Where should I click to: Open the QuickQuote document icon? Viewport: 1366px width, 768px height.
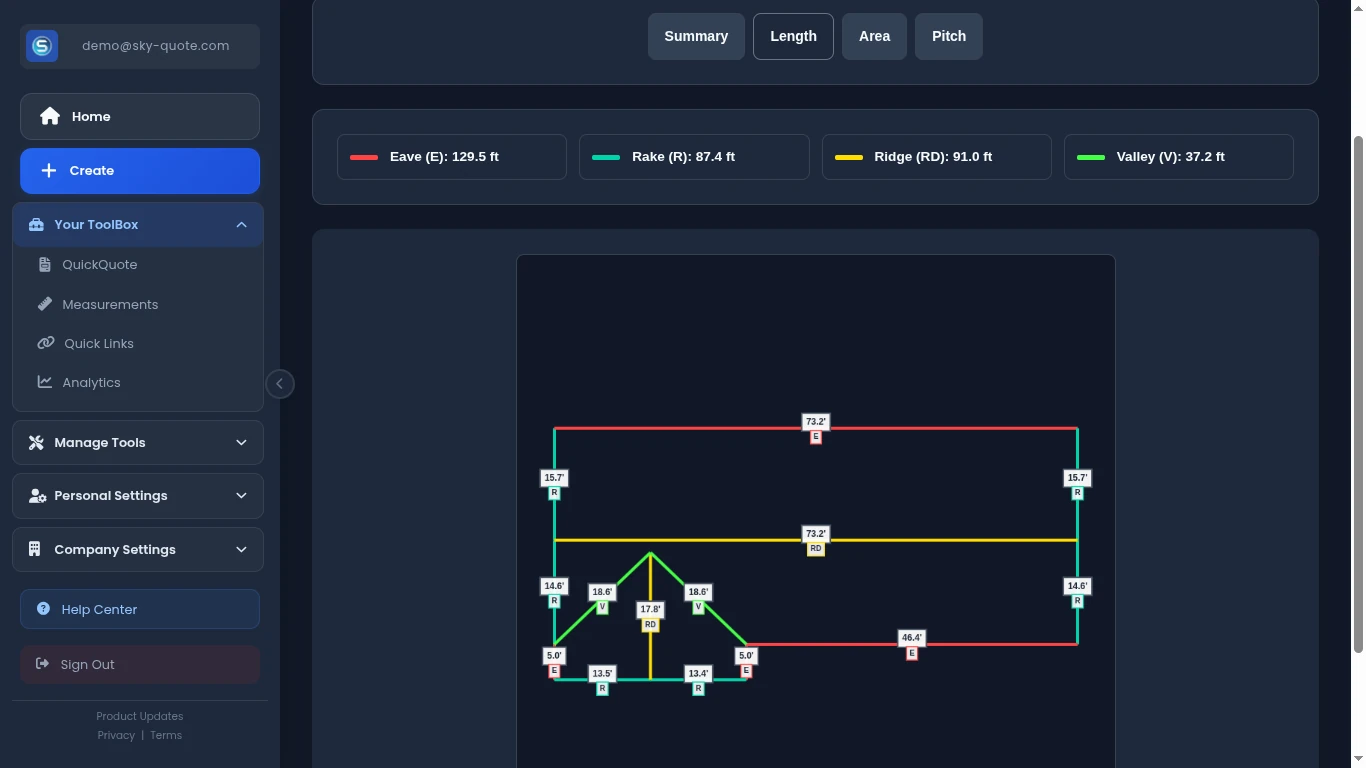pyautogui.click(x=44, y=264)
